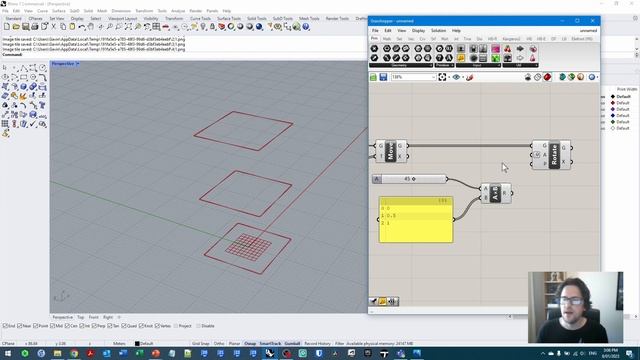Open the preview eye icon dropdown arrow
This screenshot has width=640, height=360.
click(x=462, y=77)
